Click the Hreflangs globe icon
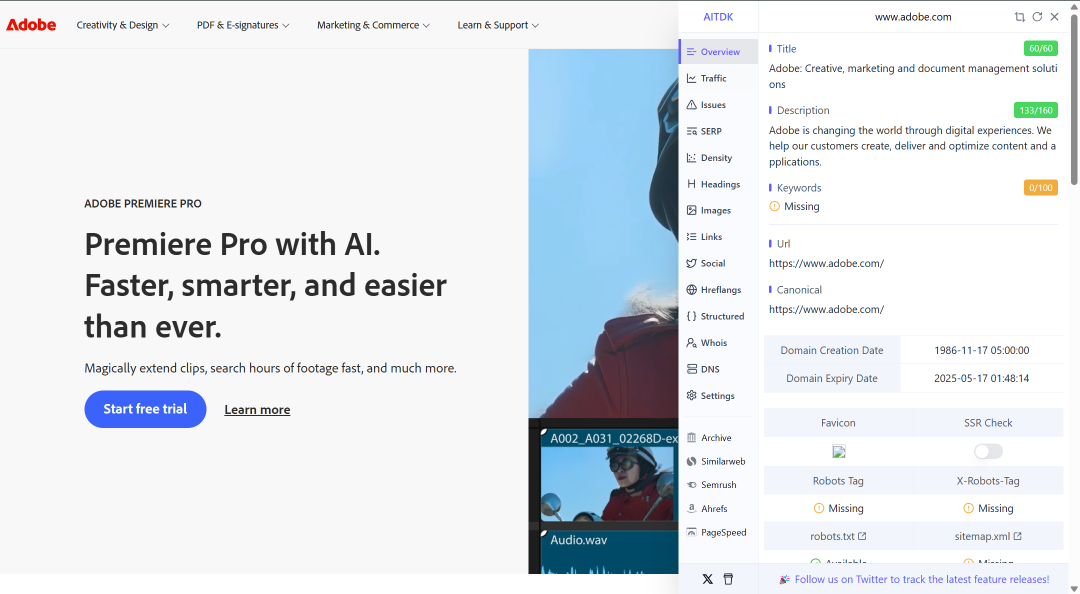Viewport: 1080px width, 594px height. tap(692, 289)
